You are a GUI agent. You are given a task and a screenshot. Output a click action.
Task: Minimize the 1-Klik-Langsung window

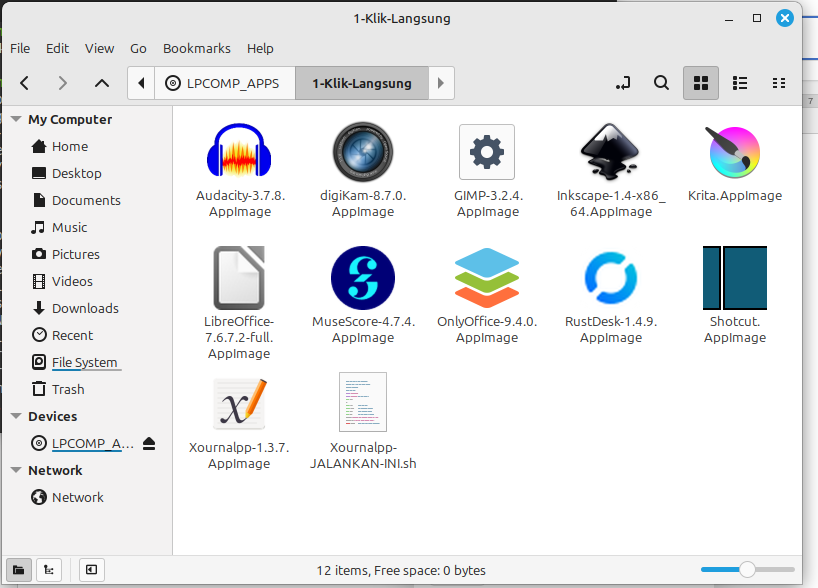(729, 19)
